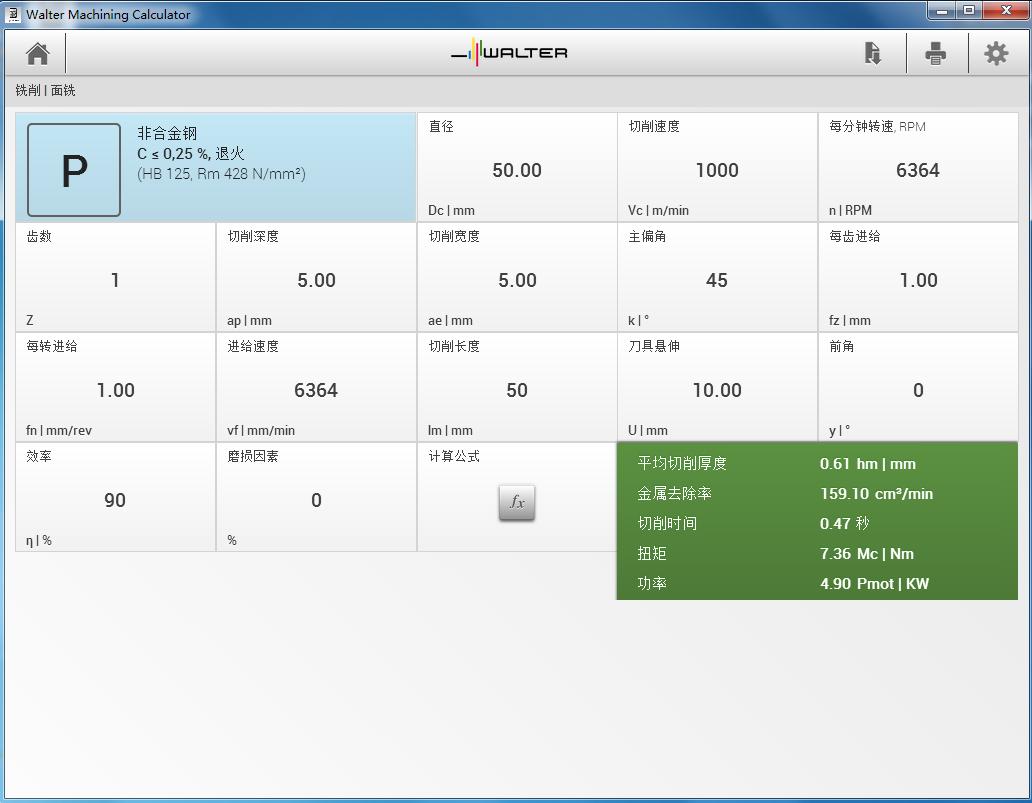Edit cutting length lm value 50
Image resolution: width=1032 pixels, height=803 pixels.
click(517, 390)
